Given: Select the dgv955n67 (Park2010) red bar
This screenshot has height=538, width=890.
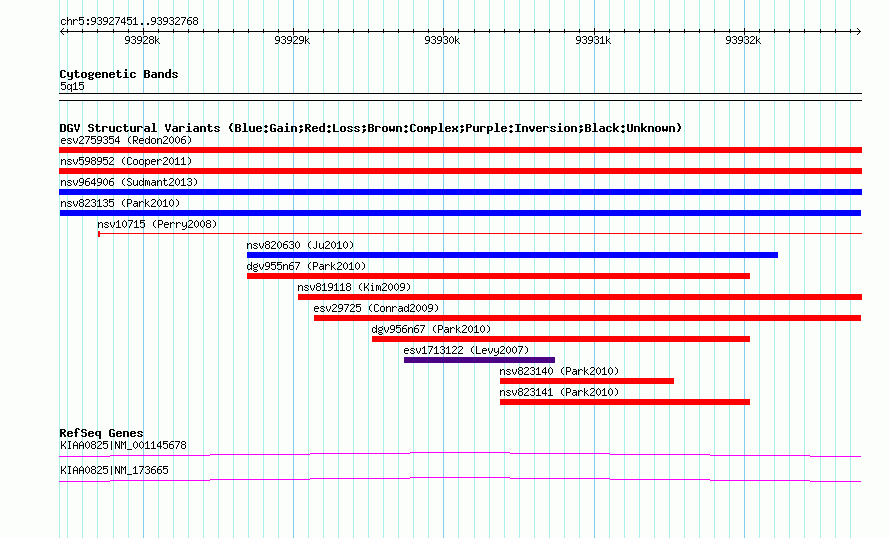Looking at the screenshot, I should click(x=498, y=276).
